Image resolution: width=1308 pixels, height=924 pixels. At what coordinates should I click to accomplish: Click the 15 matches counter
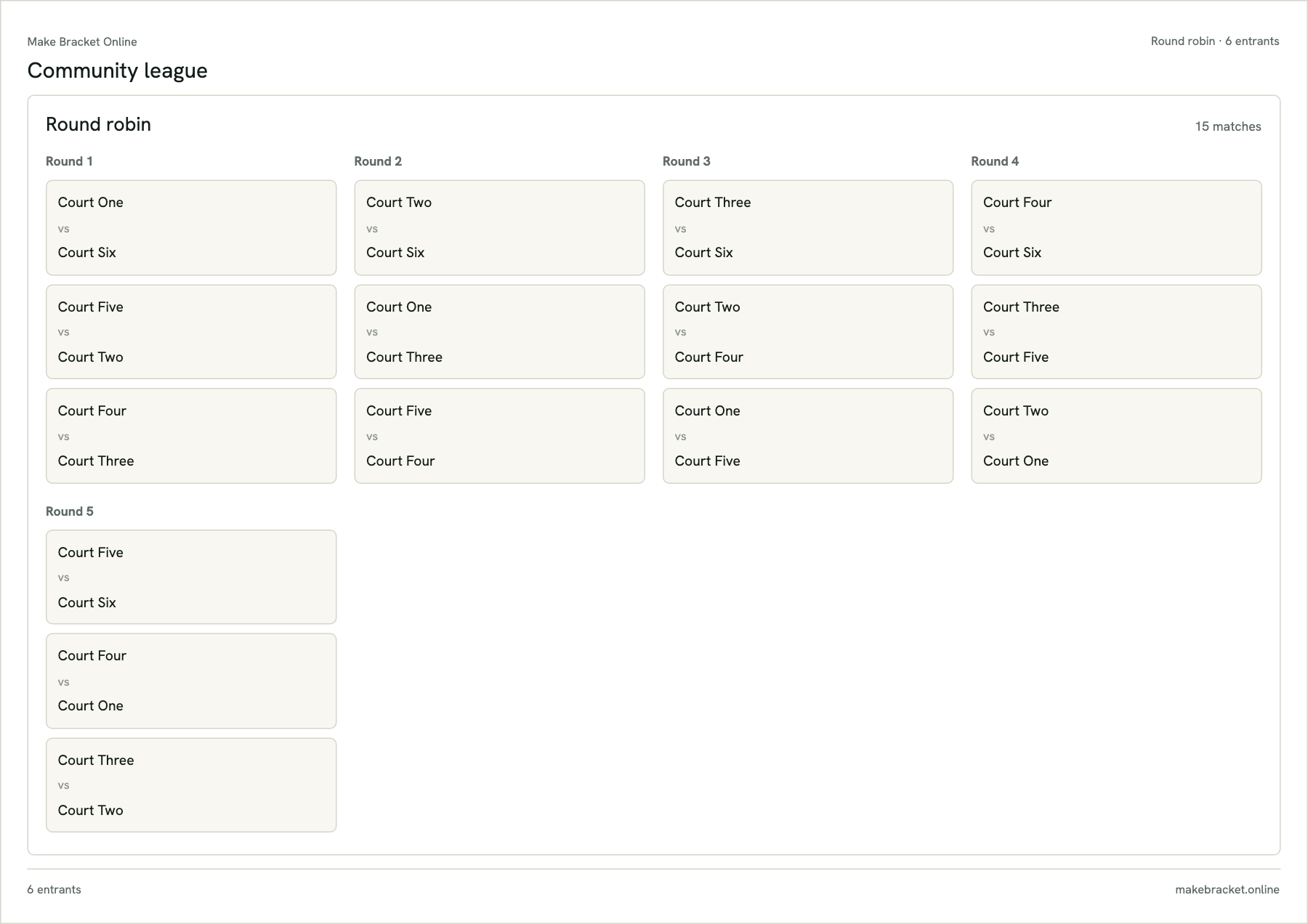[1228, 126]
